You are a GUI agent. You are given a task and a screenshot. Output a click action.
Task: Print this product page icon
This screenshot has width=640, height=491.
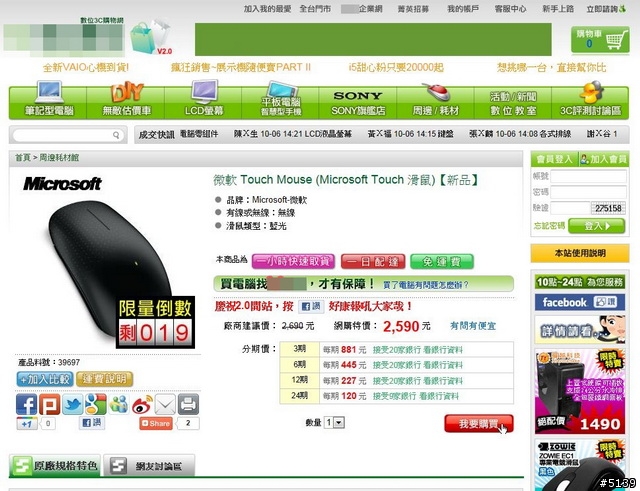[189, 404]
